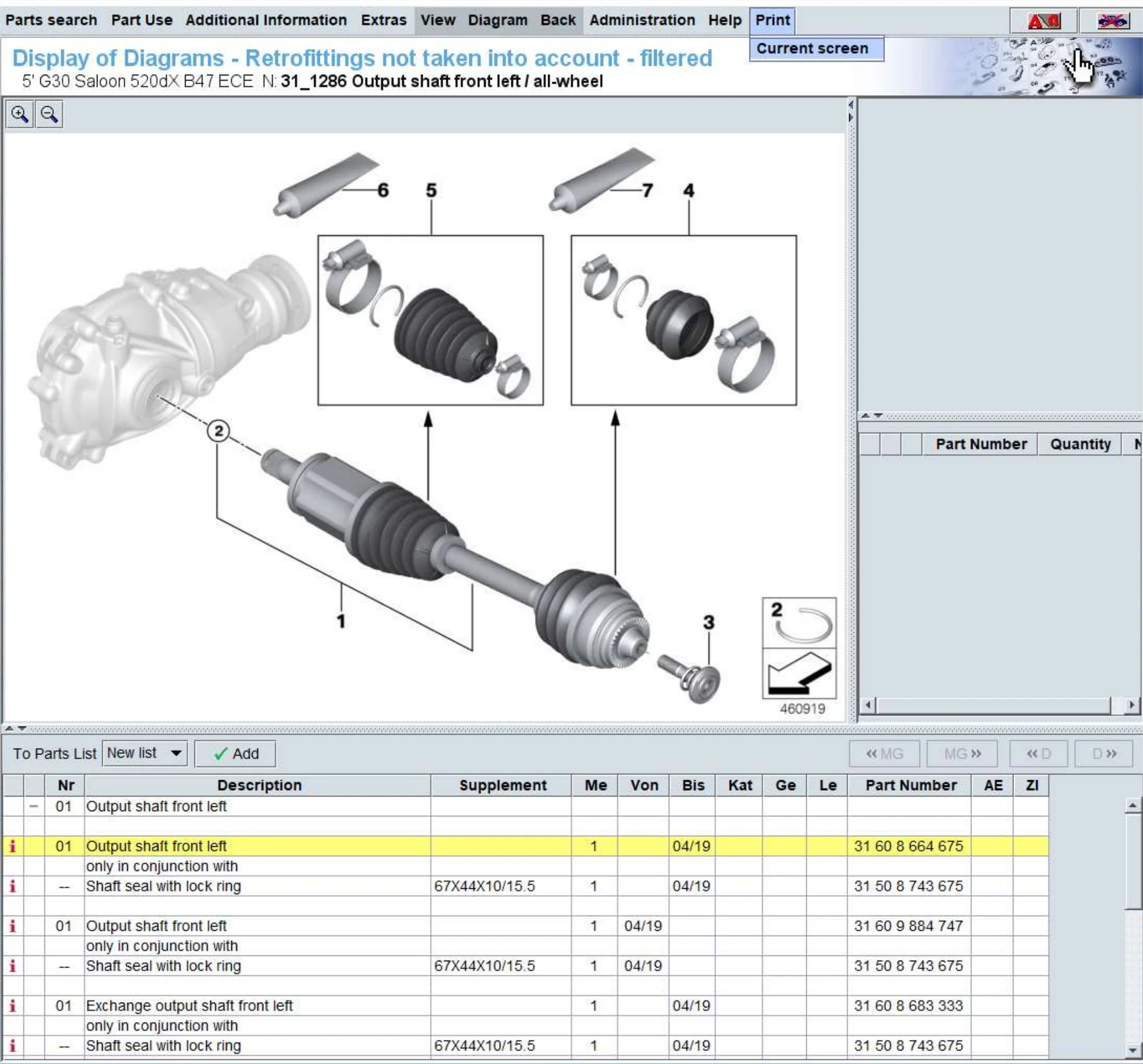Click the zoom out magnifier icon
The image size is (1143, 1064).
[49, 114]
